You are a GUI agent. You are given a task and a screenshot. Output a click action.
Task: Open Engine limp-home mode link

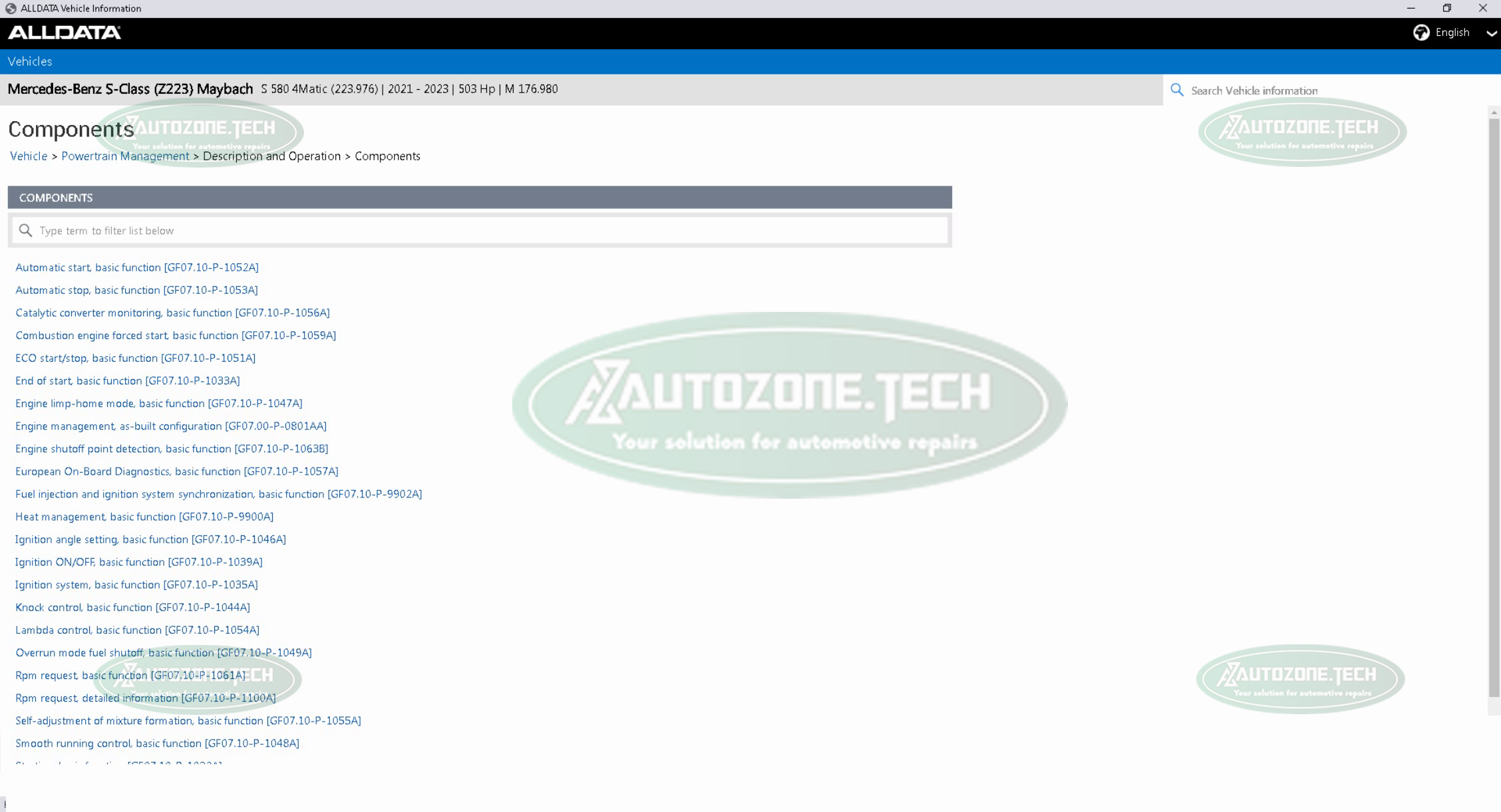[158, 403]
